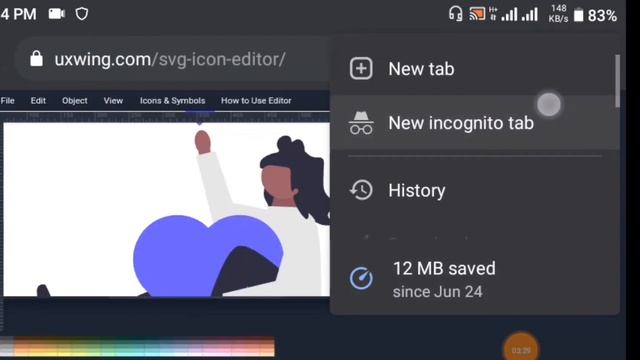The height and width of the screenshot is (360, 640).
Task: Tap the camera recording status icon
Action: click(57, 14)
